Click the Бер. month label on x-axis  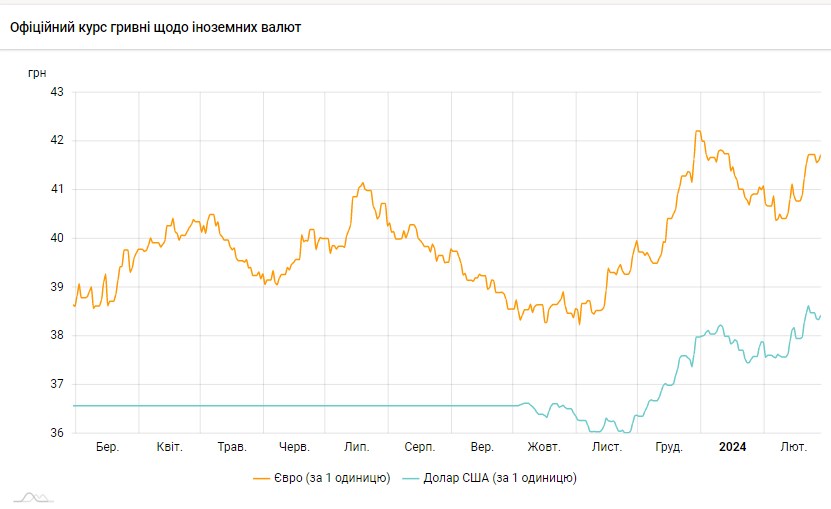108,447
